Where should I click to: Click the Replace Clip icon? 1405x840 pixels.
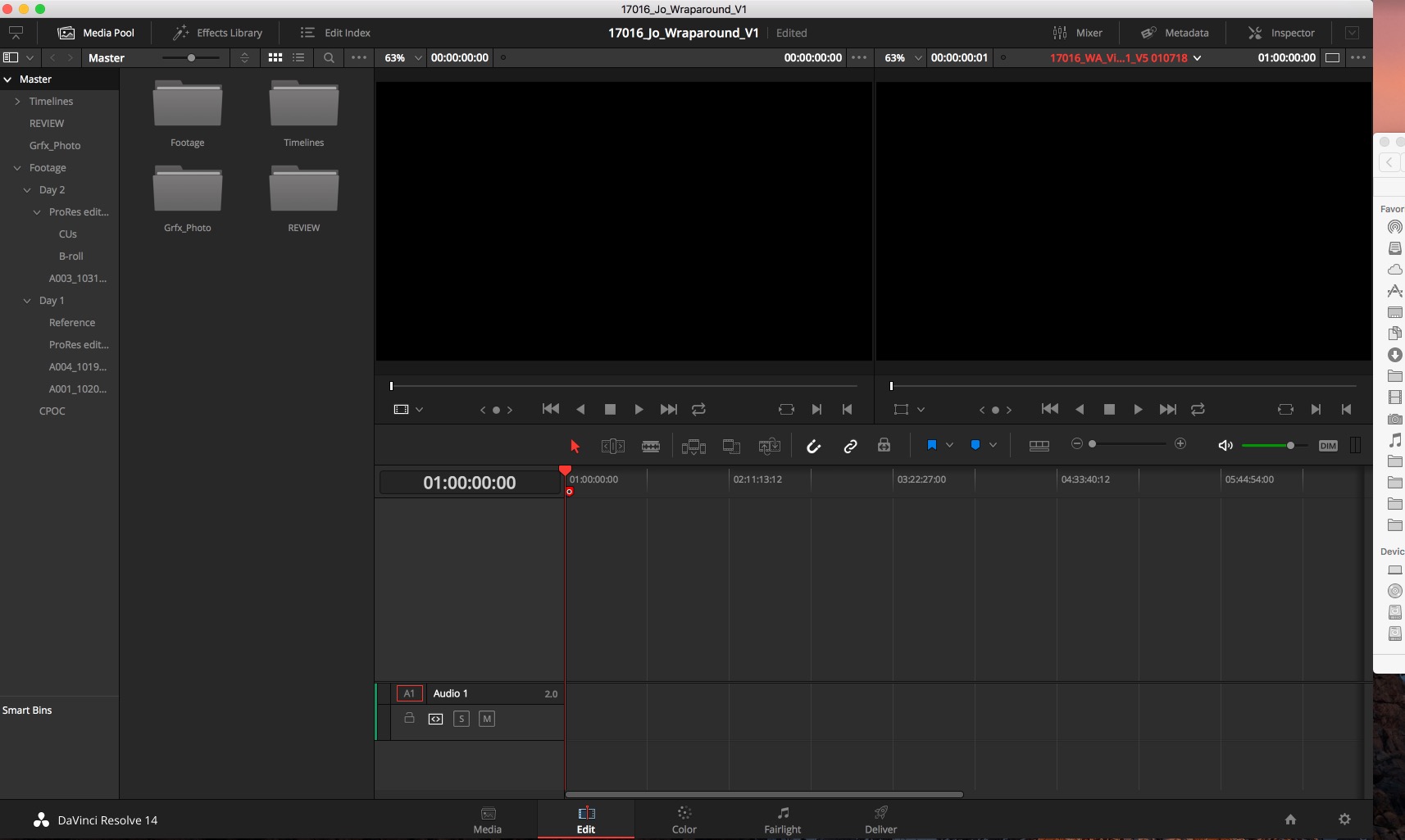tap(769, 446)
